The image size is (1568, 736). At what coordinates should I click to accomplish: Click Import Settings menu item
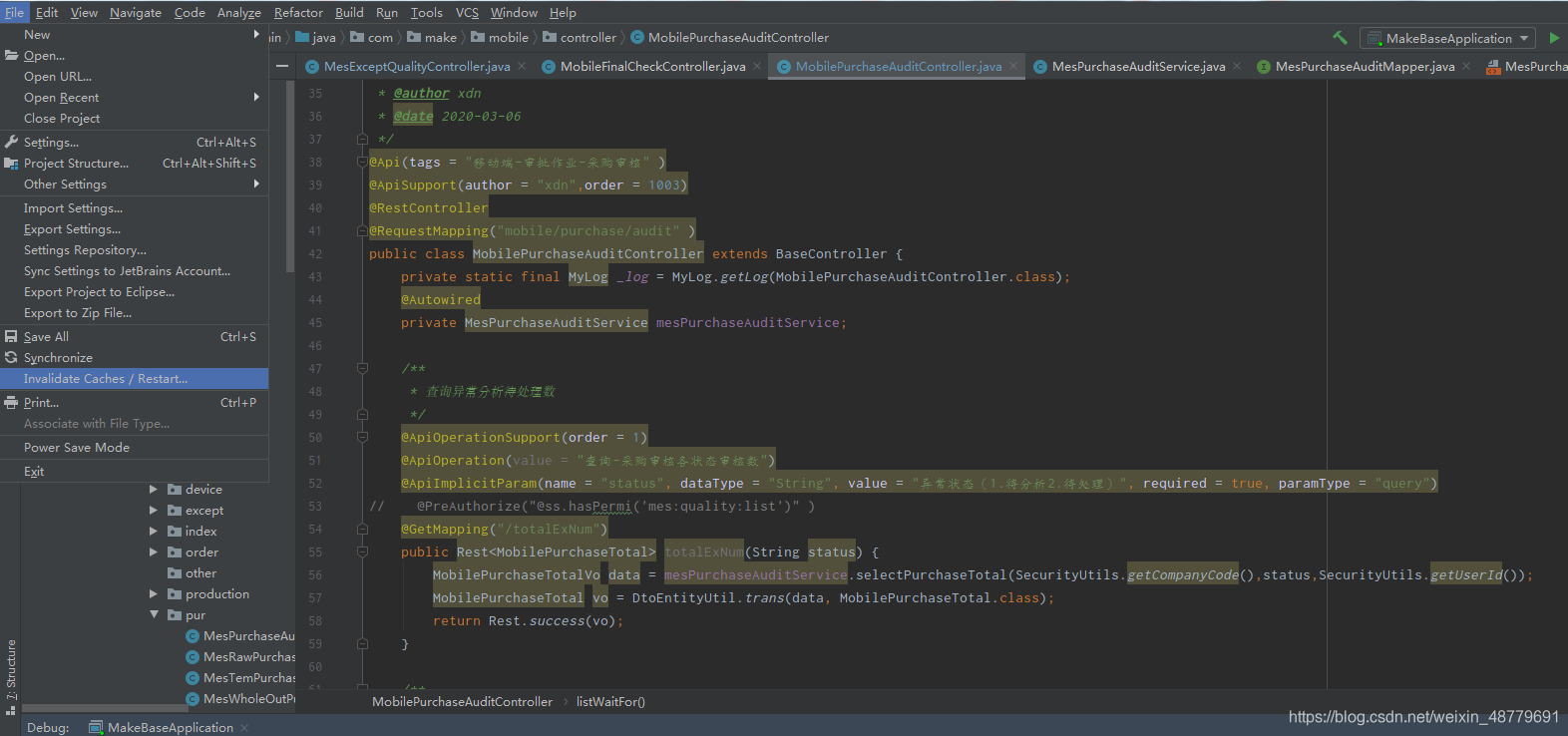(x=135, y=207)
